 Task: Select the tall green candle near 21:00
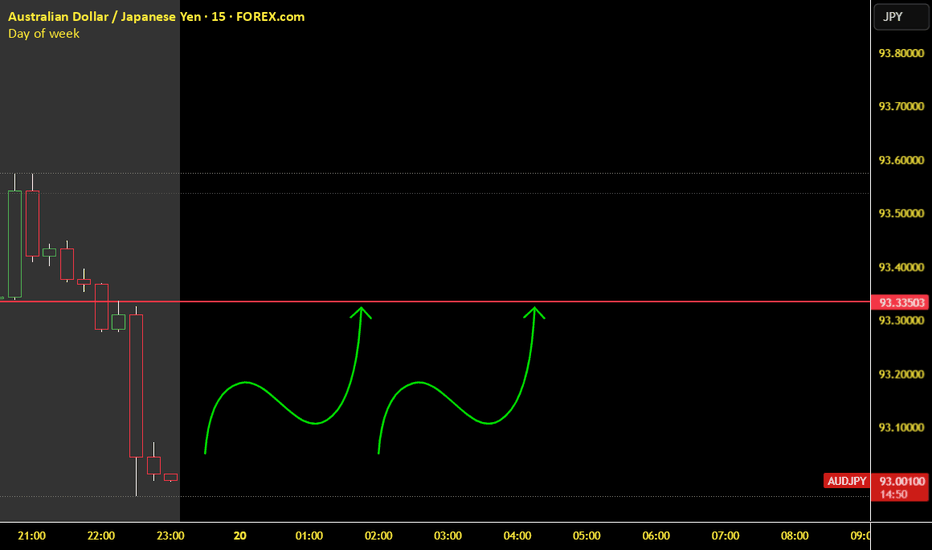tap(15, 244)
